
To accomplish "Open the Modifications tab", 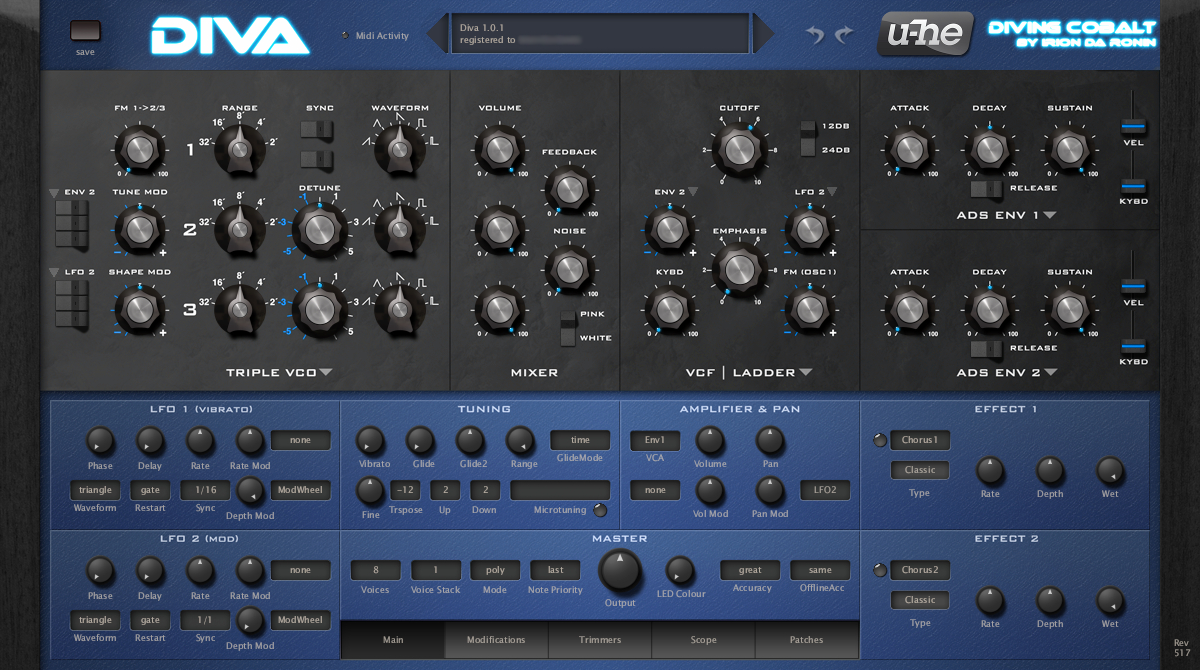I will coord(496,640).
